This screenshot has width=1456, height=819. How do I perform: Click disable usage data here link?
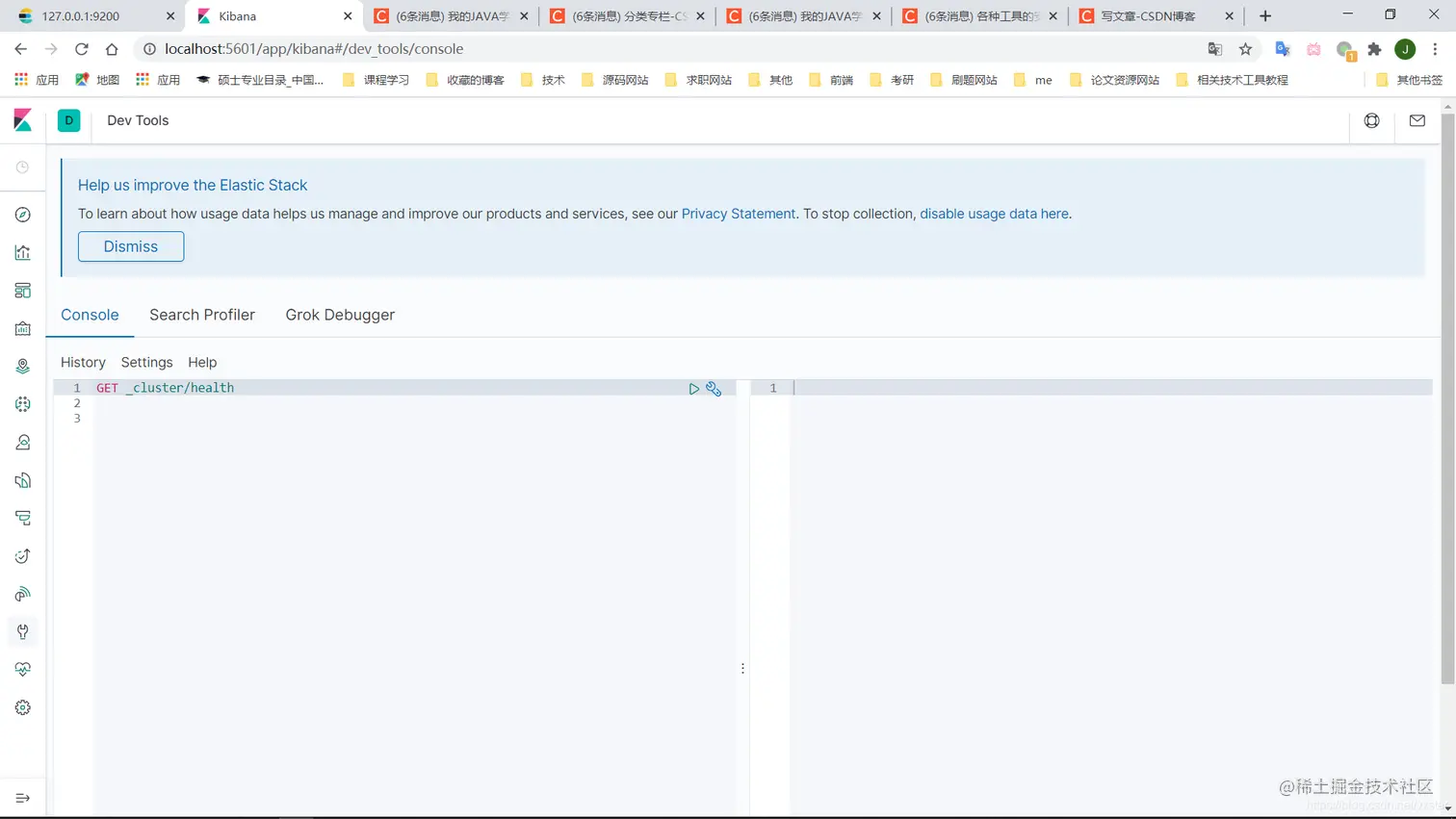pyautogui.click(x=994, y=214)
